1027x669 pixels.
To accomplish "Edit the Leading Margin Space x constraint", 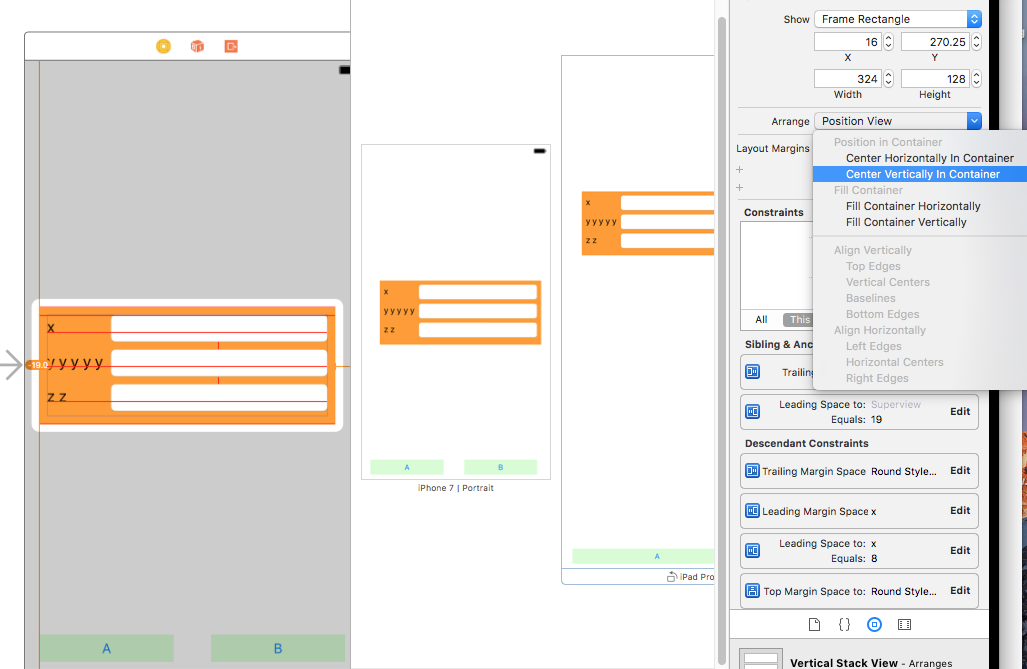I will pyautogui.click(x=960, y=510).
